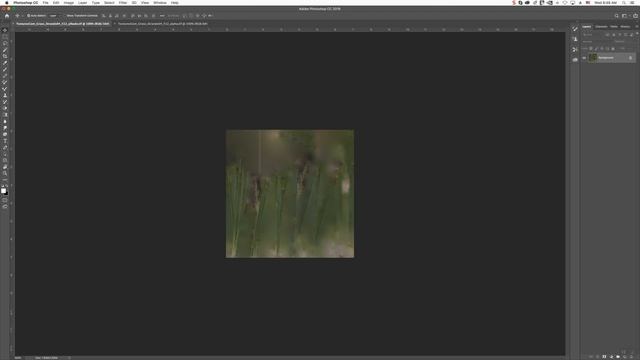Open the align and distribute three-dots menu

pyautogui.click(x=162, y=16)
